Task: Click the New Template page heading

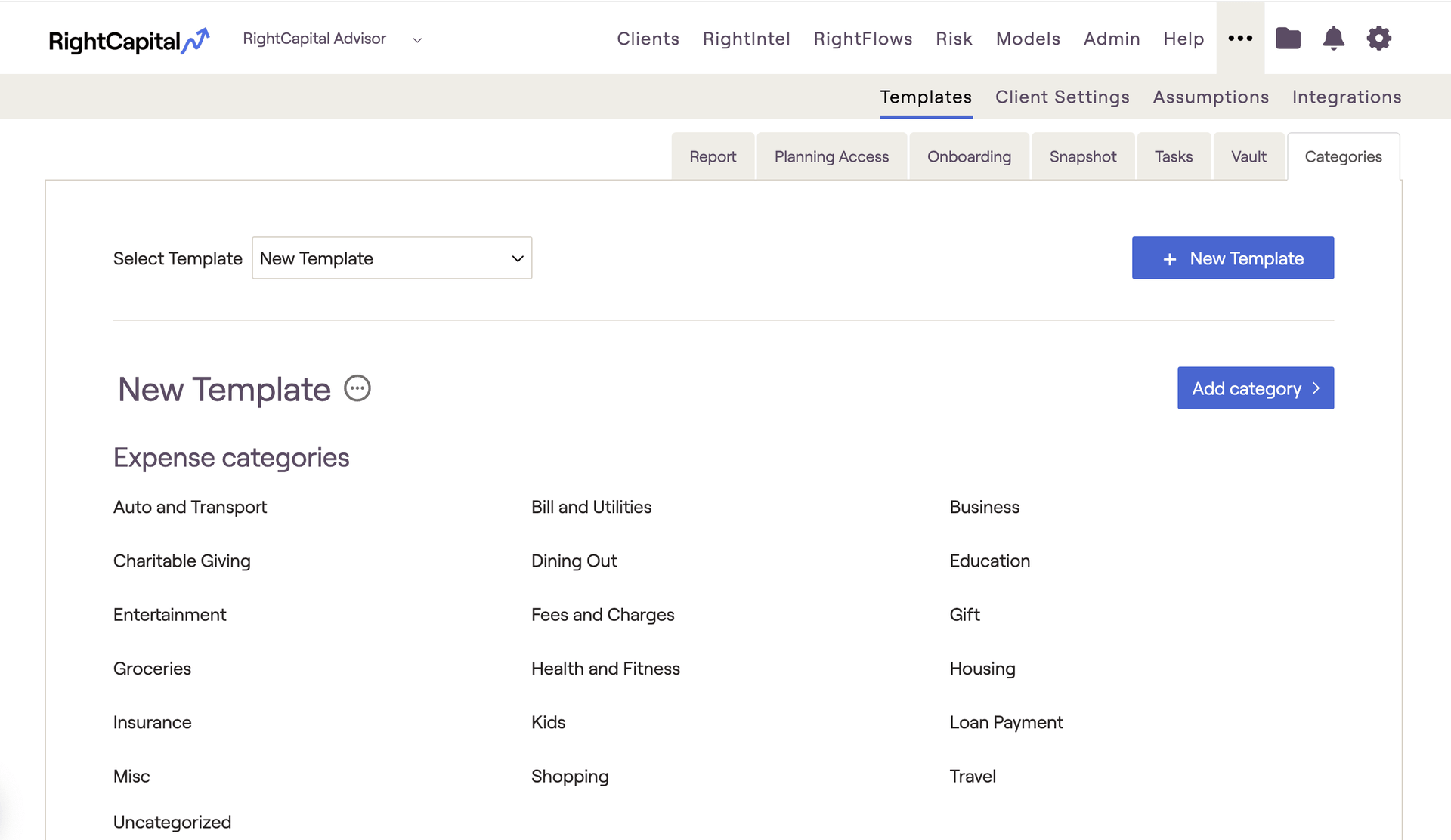Action: point(224,390)
